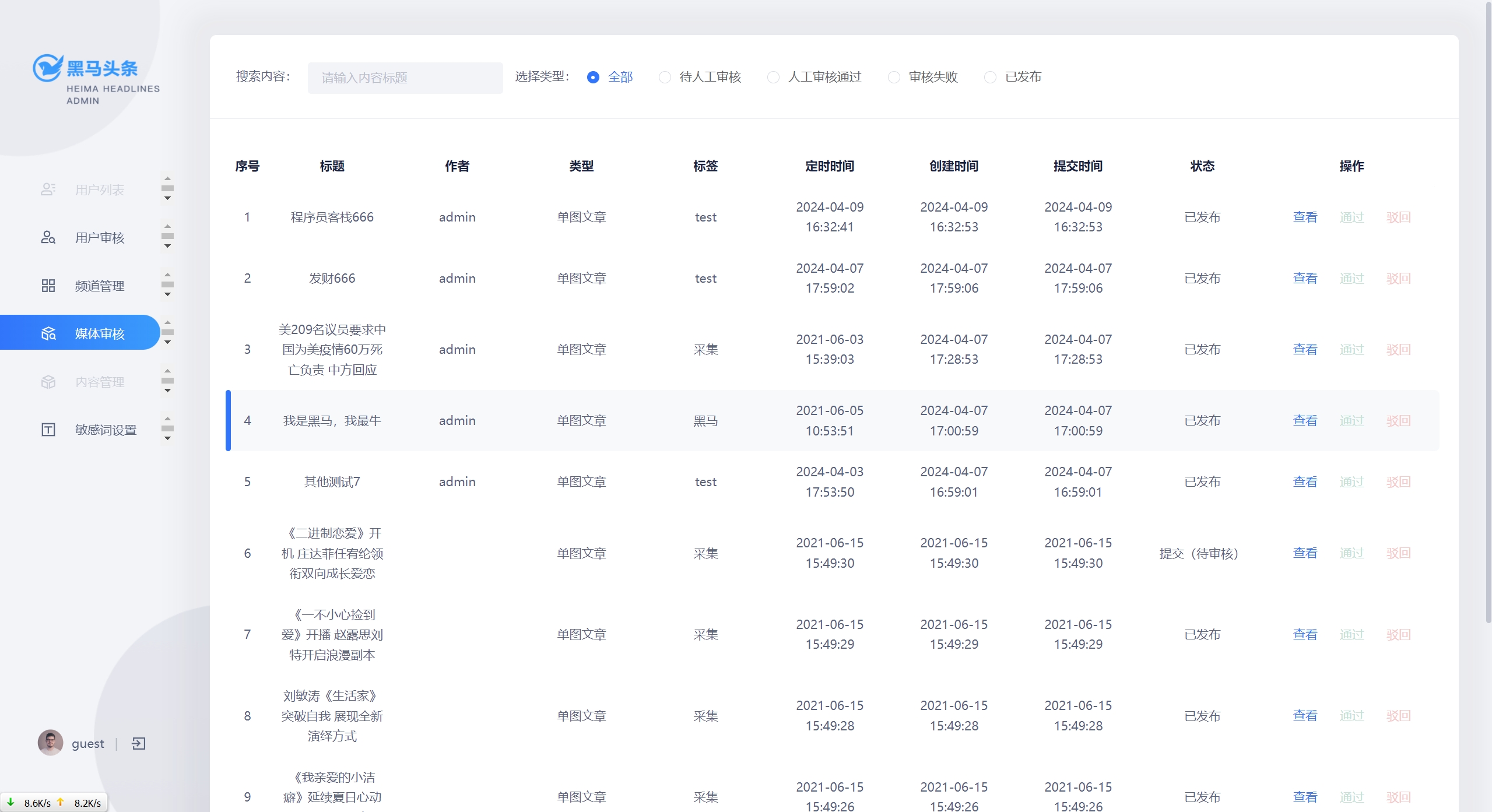Screen dimensions: 1492x812
Task: Click 查看 for the 《二进制恋爱》 article
Action: pos(1305,553)
